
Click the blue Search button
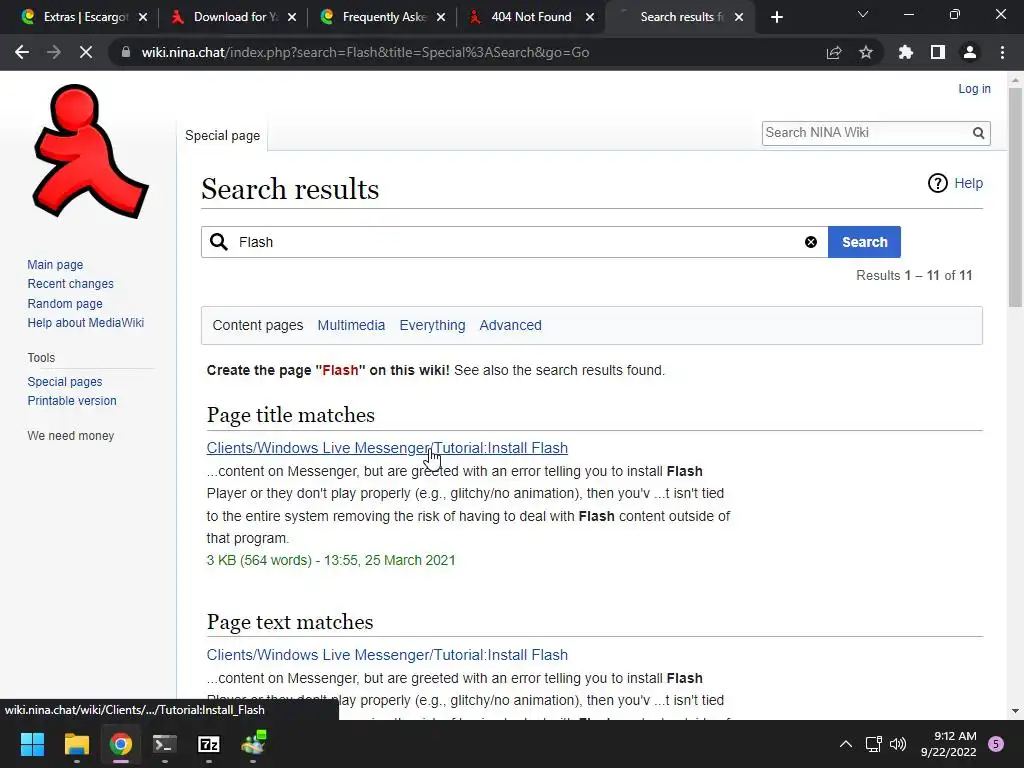tap(864, 242)
